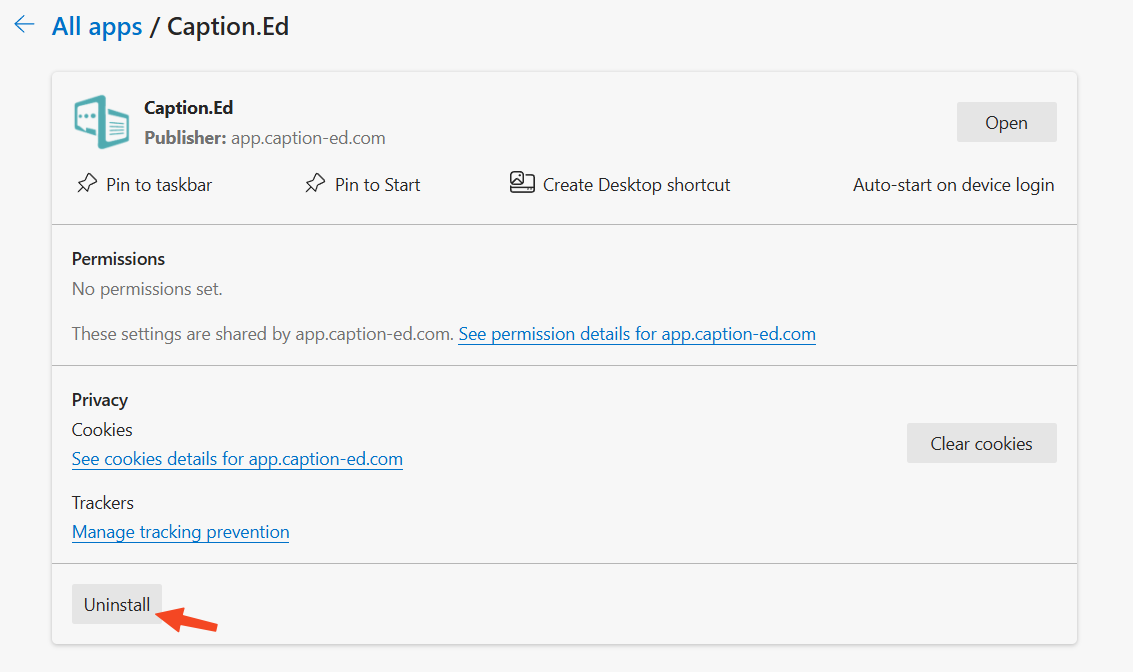
Task: Click the pushpin icon beside Pin to Start
Action: [x=315, y=184]
